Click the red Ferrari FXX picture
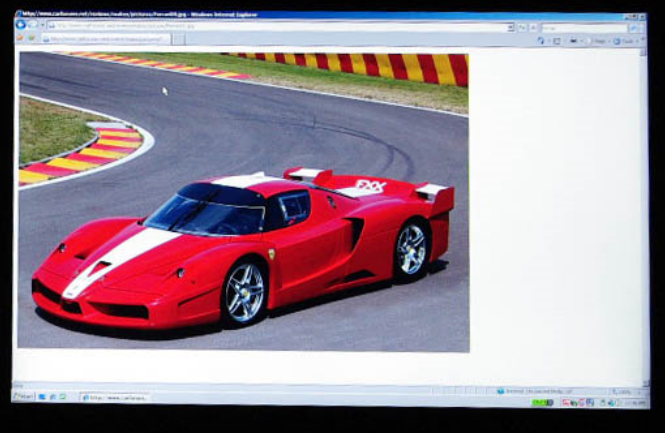This screenshot has height=433, width=665. 244,201
